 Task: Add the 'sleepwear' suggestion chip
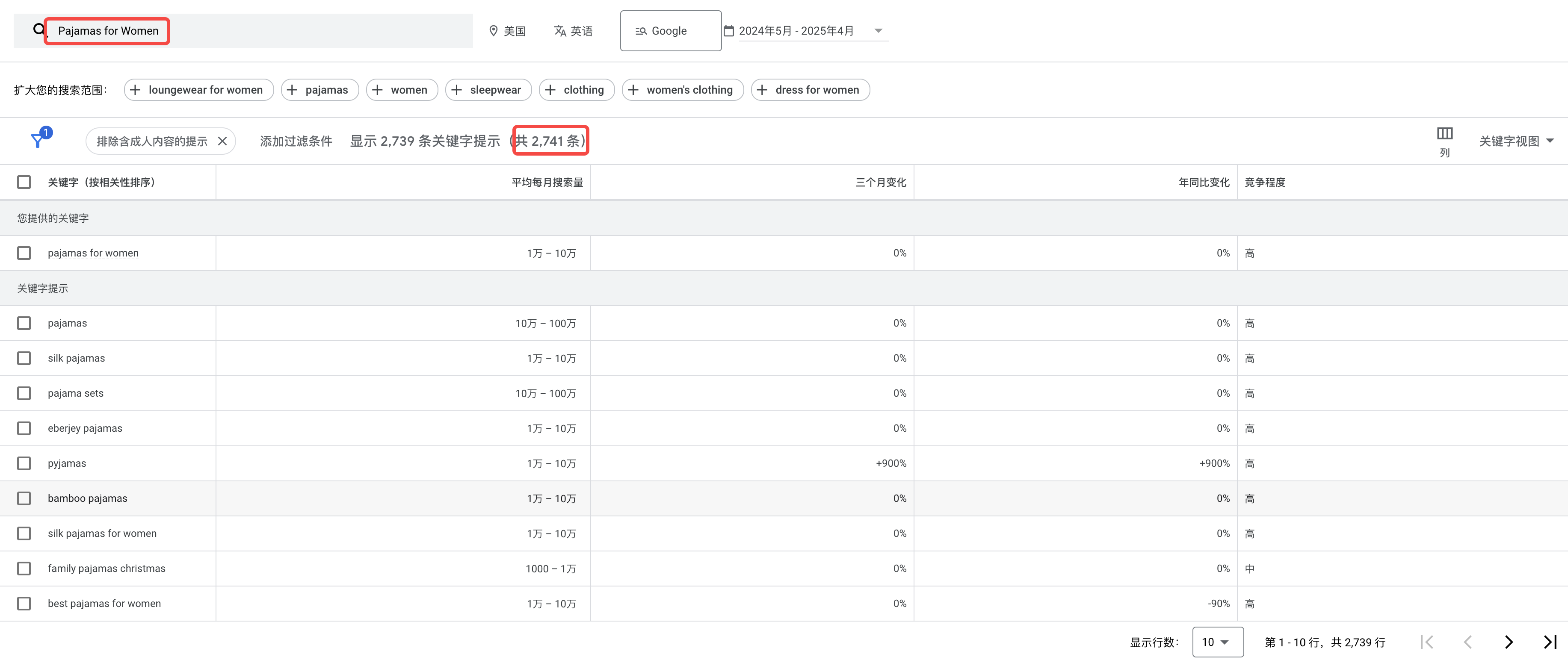coord(488,90)
